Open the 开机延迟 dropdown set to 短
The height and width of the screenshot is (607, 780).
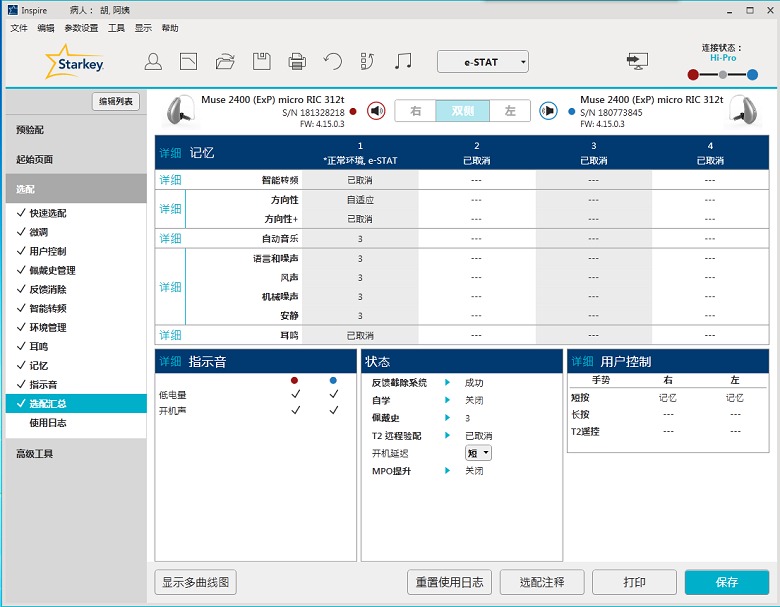(x=479, y=453)
